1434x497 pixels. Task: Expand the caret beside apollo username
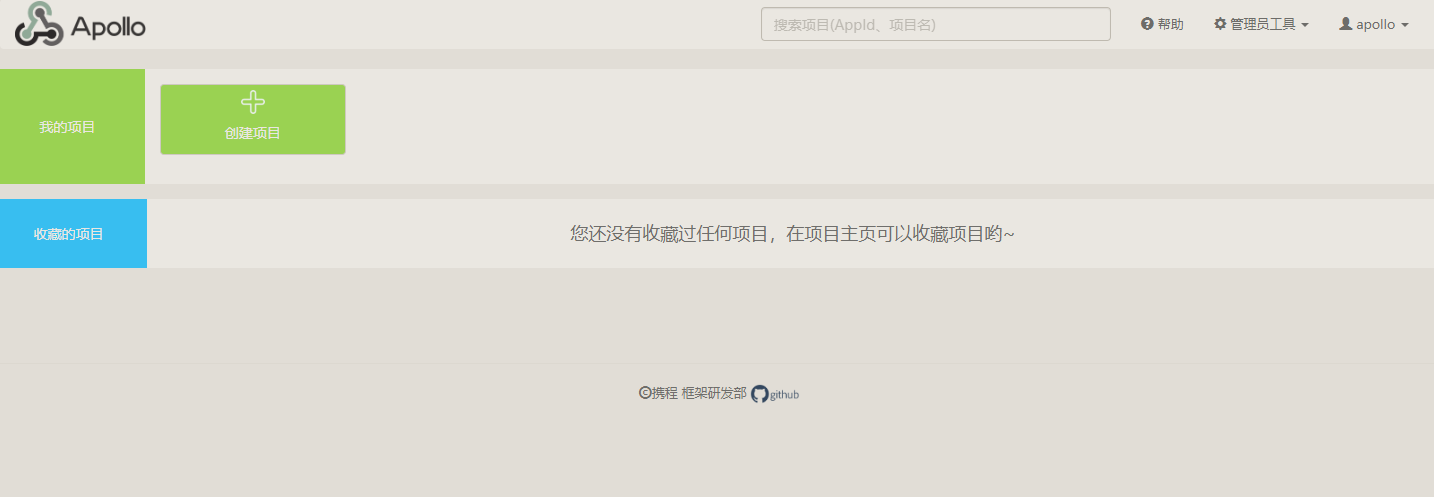1405,25
